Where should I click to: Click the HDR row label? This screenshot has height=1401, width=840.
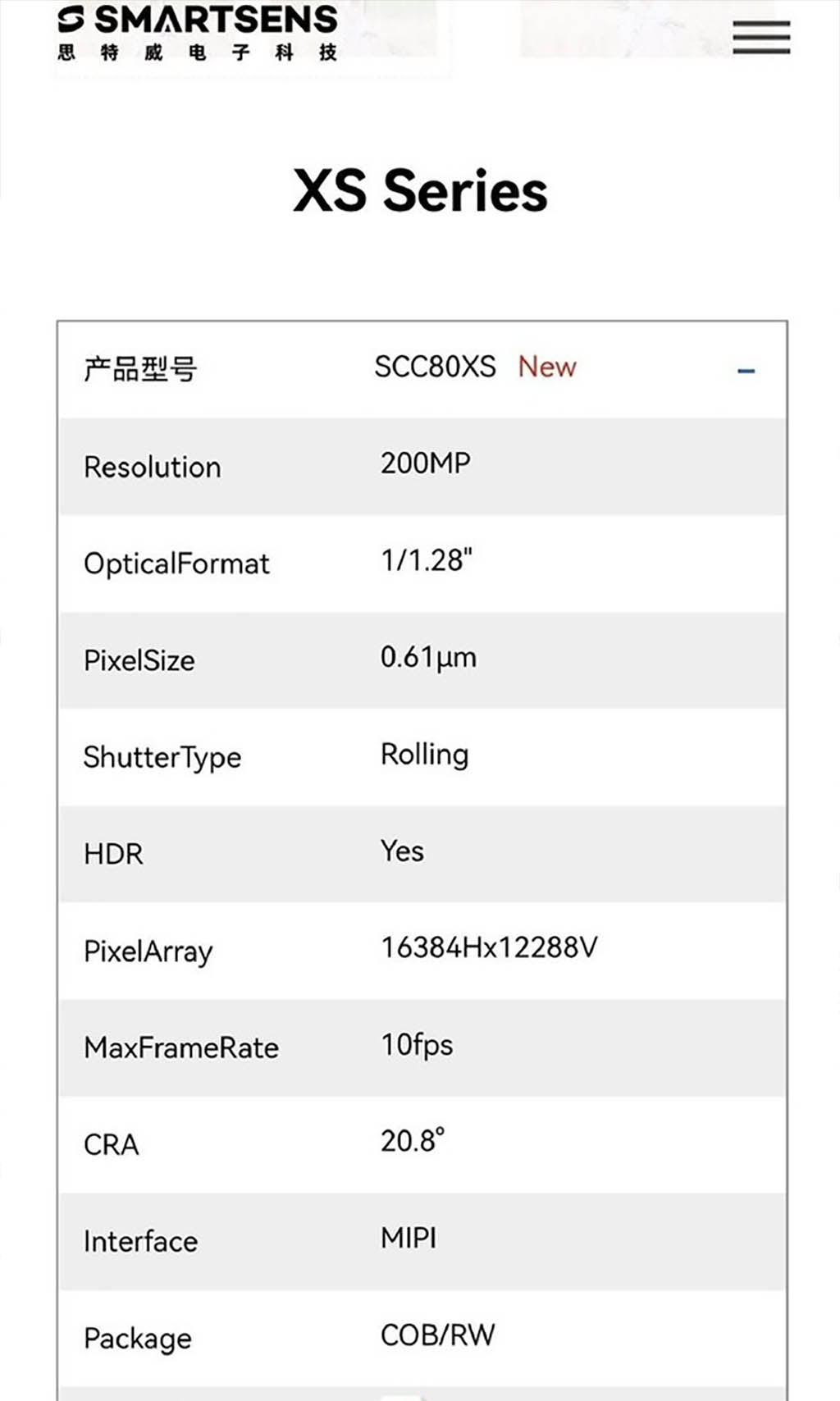113,854
